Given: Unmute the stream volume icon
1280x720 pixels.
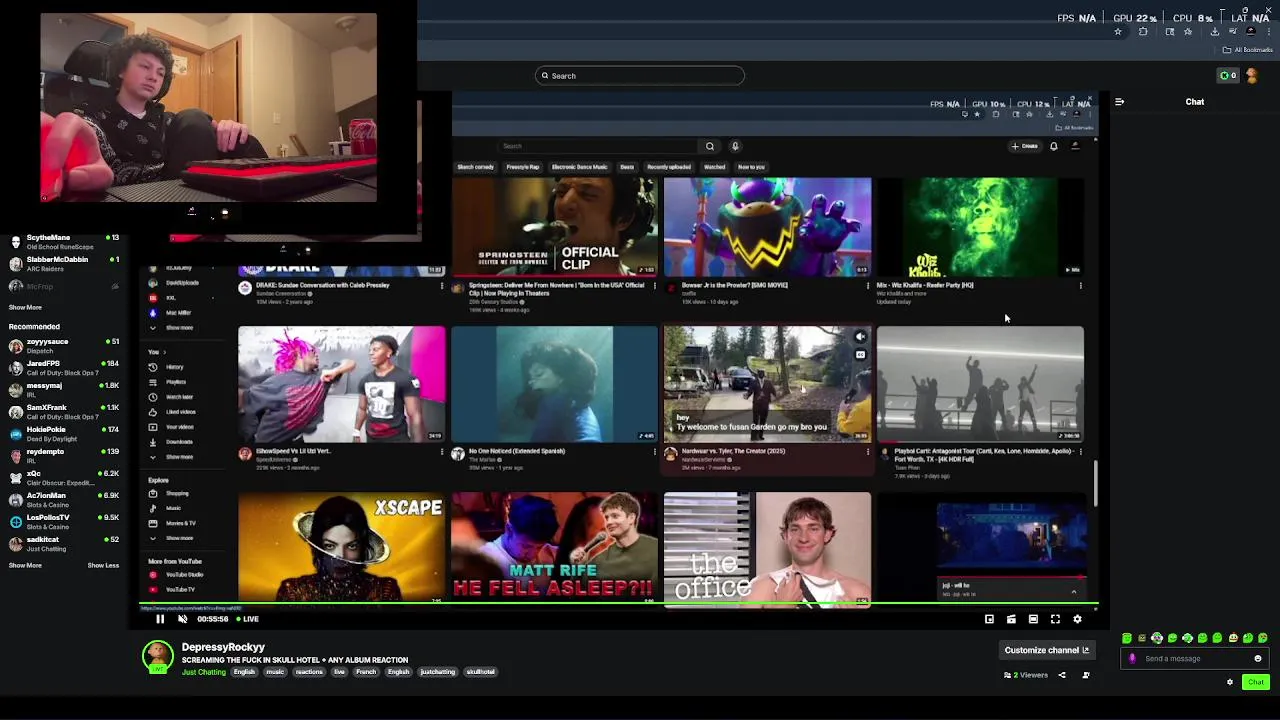Looking at the screenshot, I should [182, 619].
